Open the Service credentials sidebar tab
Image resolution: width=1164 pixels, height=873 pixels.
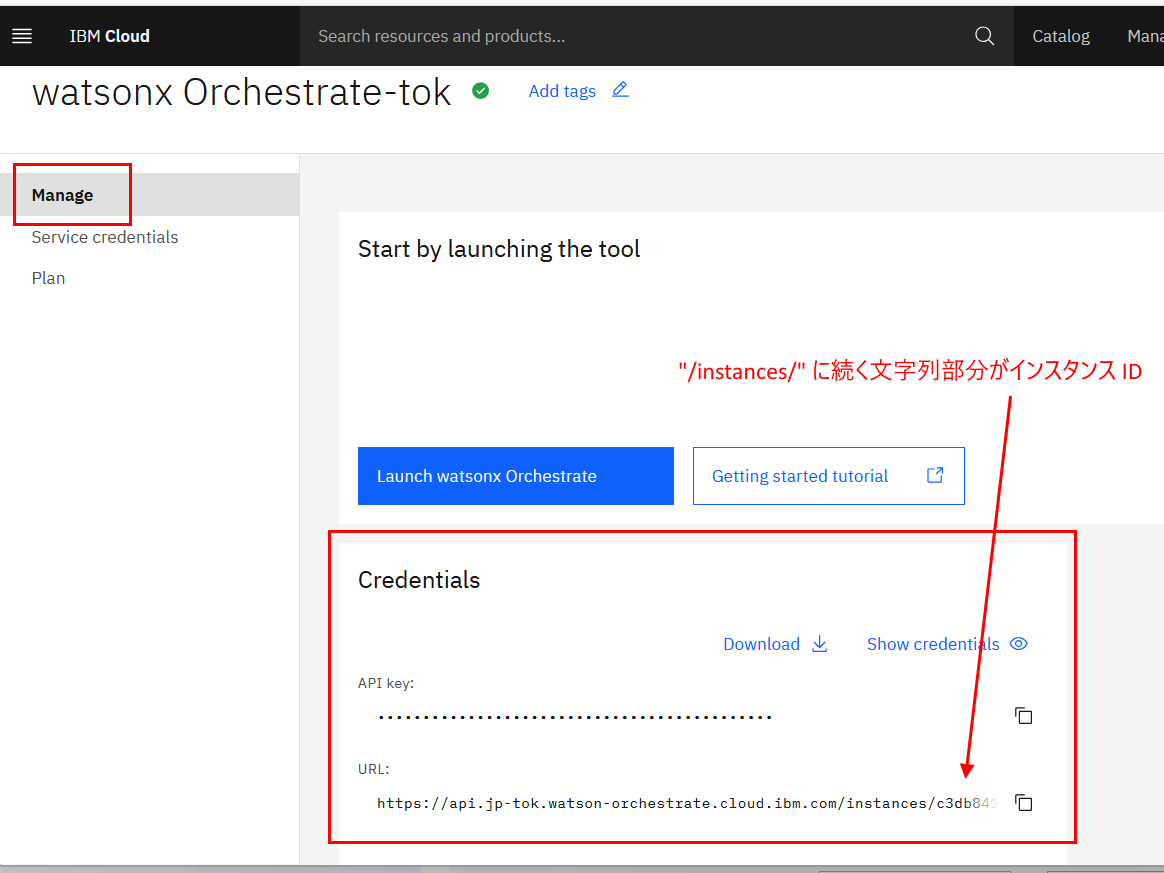(x=105, y=237)
